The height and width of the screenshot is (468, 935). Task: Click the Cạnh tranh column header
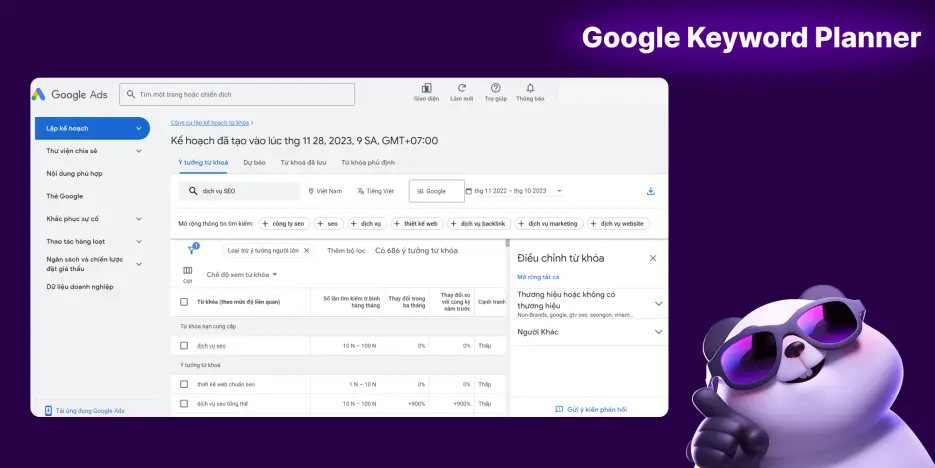pos(491,302)
